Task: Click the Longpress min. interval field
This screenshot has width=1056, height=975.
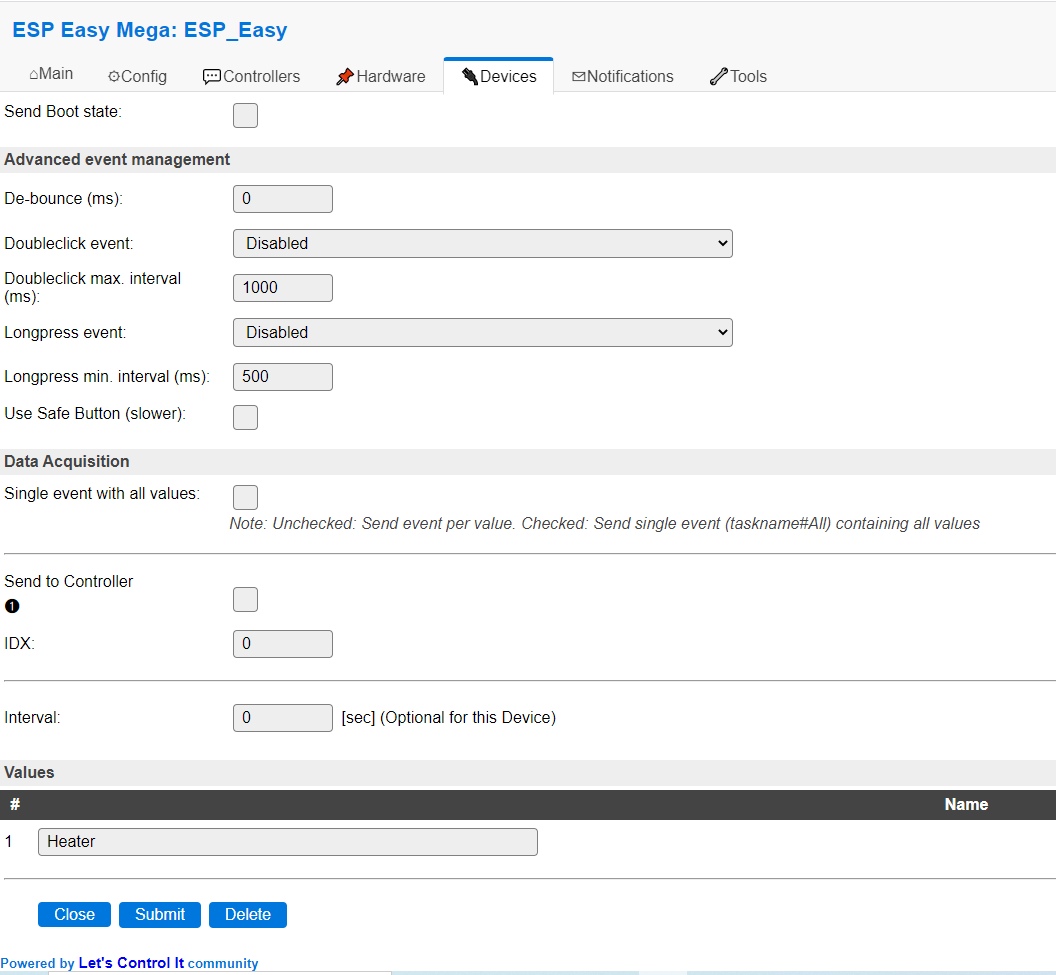Action: point(283,376)
